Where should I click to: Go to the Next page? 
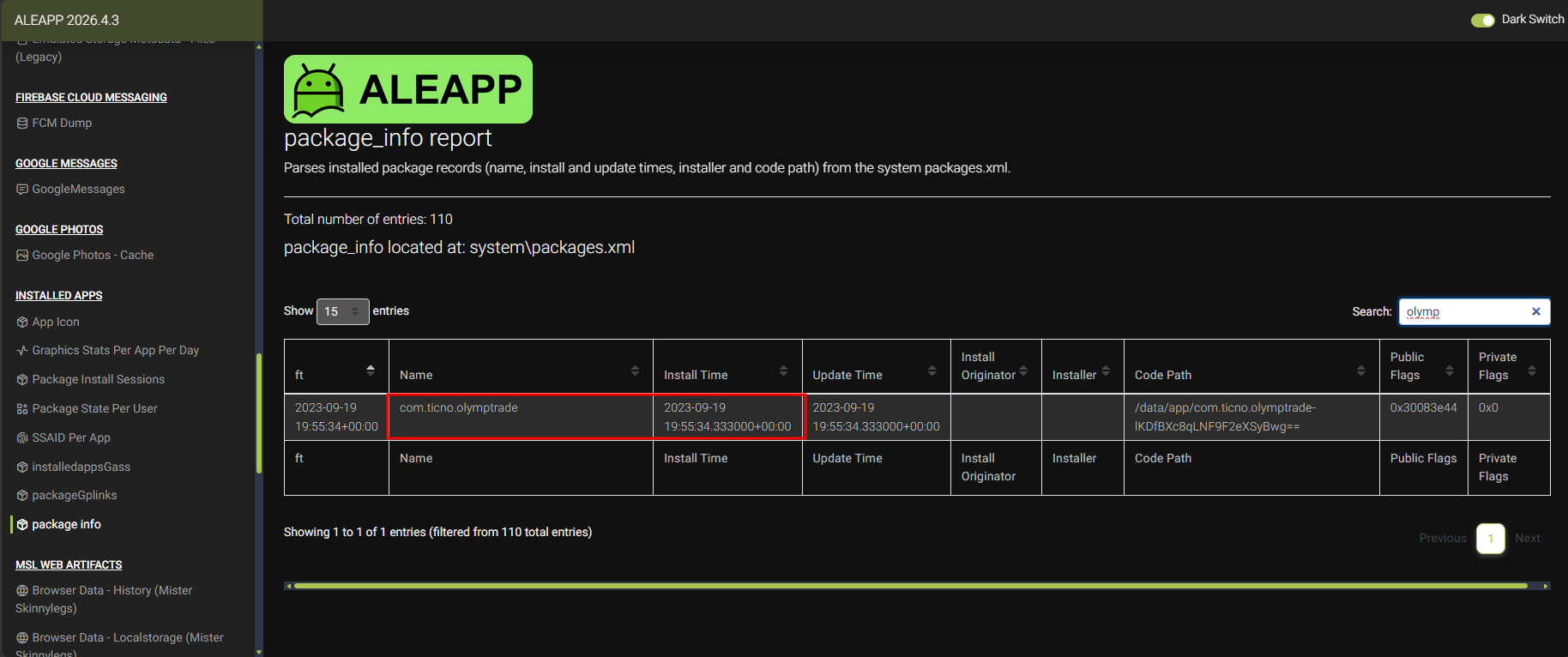(x=1528, y=538)
